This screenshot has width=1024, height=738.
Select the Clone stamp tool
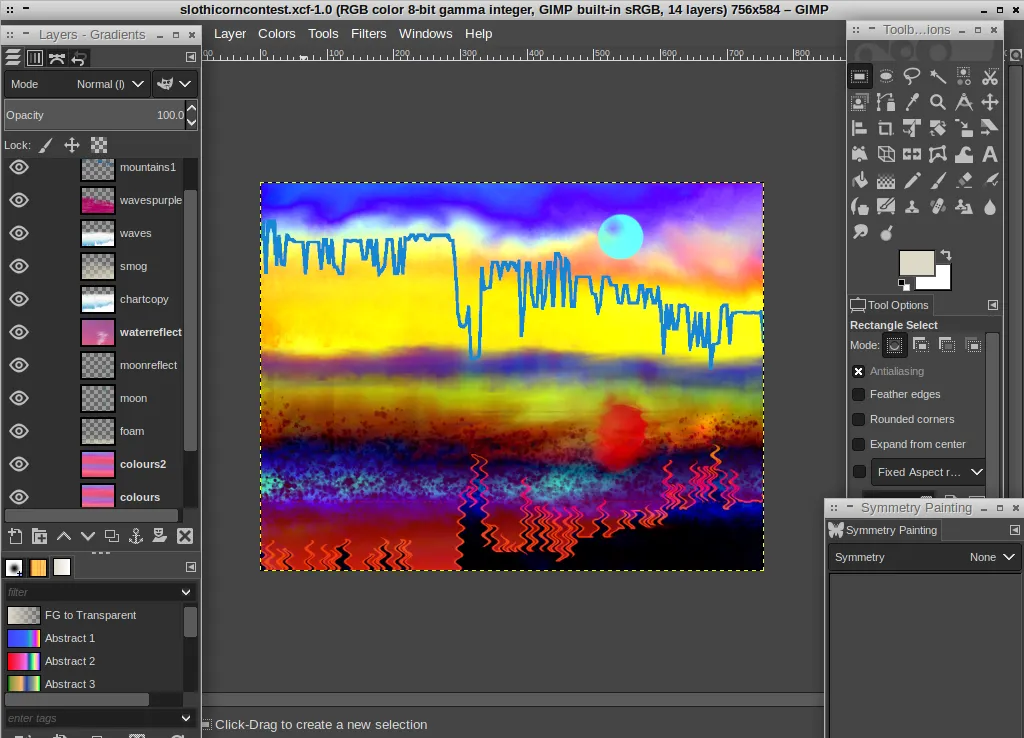click(x=912, y=207)
